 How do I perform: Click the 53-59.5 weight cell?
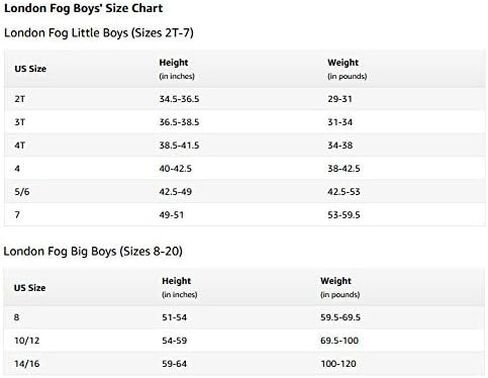point(344,215)
